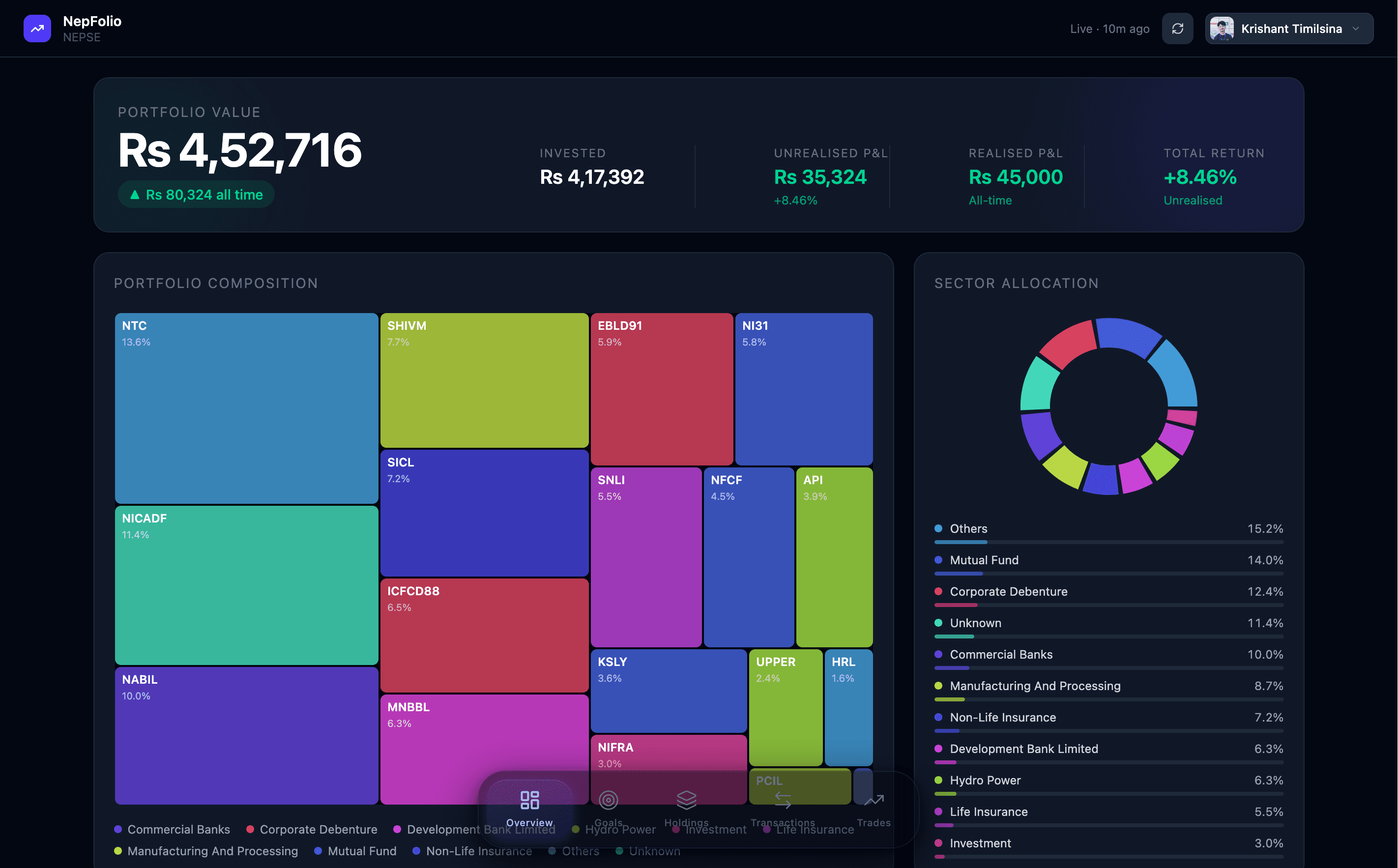This screenshot has height=868, width=1398.
Task: Open the Goals target icon
Action: (608, 800)
